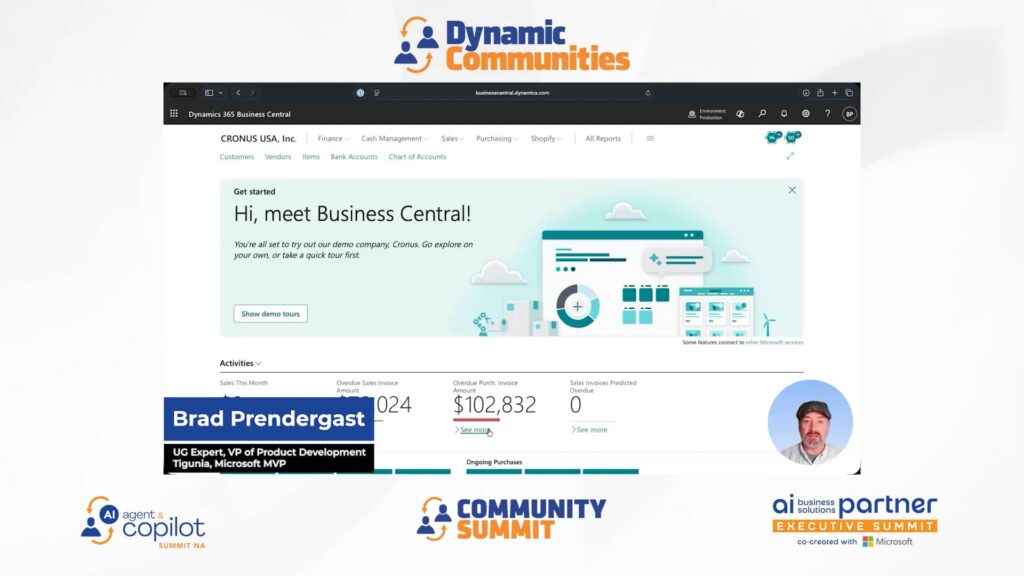Expand the Sales menu
Screen dimensions: 1024x576
(453, 138)
